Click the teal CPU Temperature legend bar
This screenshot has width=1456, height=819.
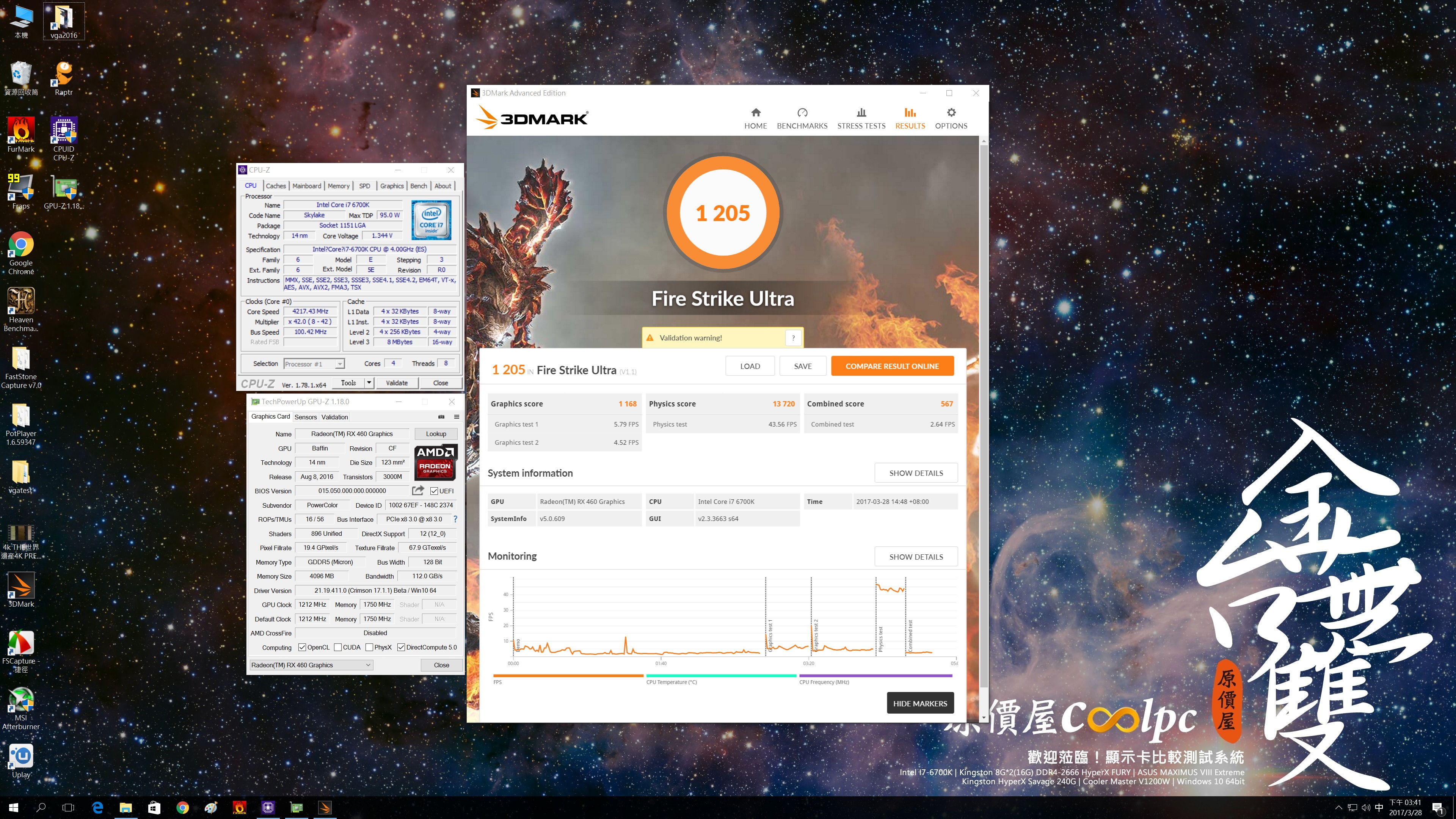[721, 675]
